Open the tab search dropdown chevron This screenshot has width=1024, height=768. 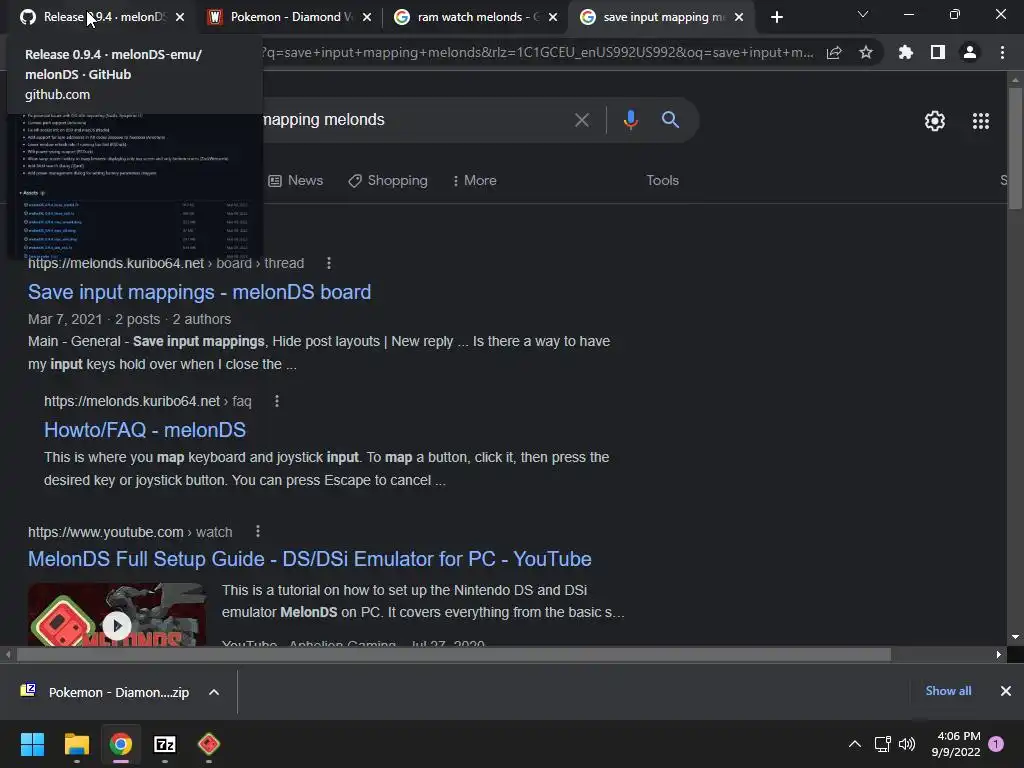point(863,14)
